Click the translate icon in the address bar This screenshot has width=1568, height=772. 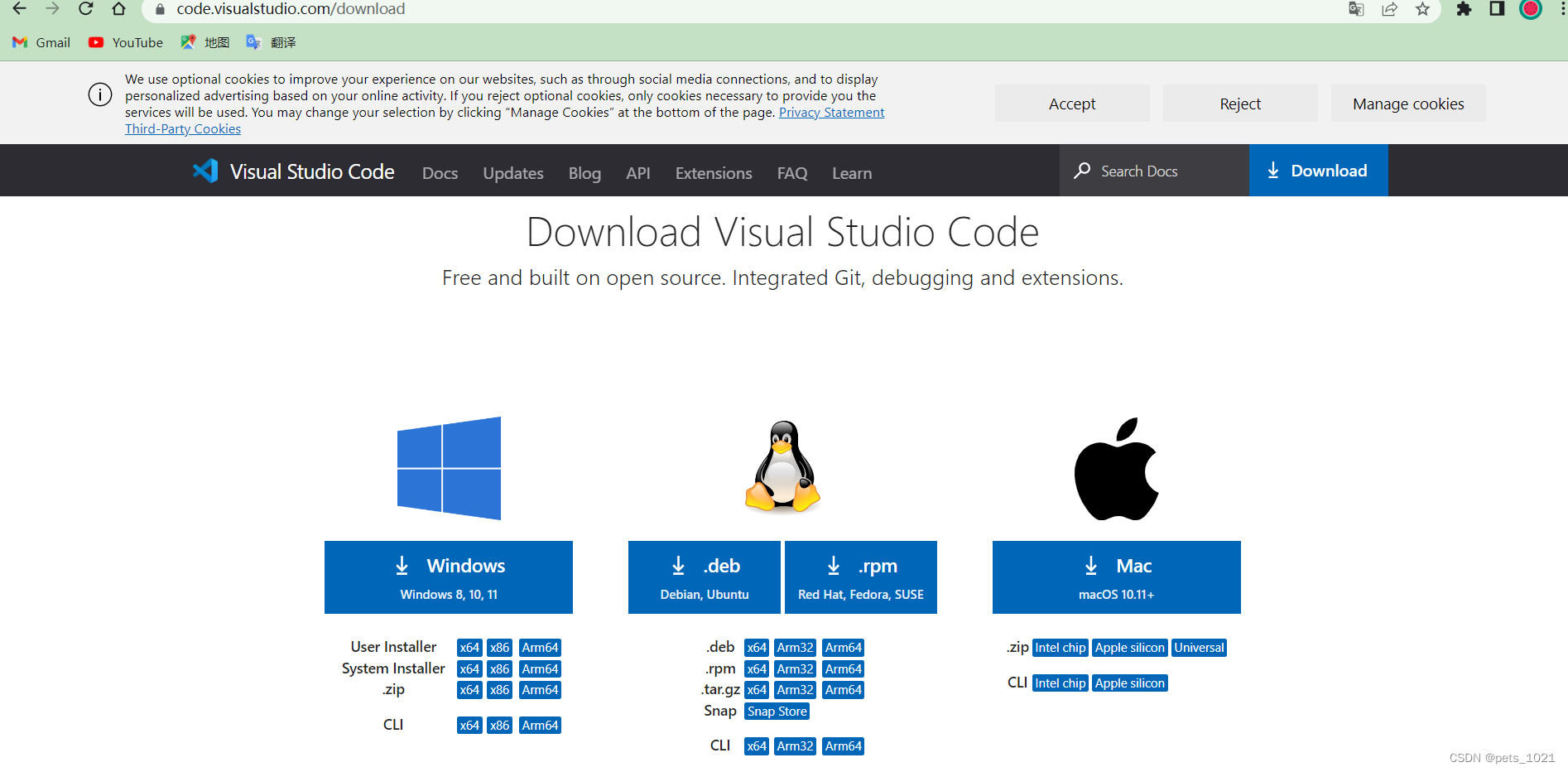[1355, 9]
